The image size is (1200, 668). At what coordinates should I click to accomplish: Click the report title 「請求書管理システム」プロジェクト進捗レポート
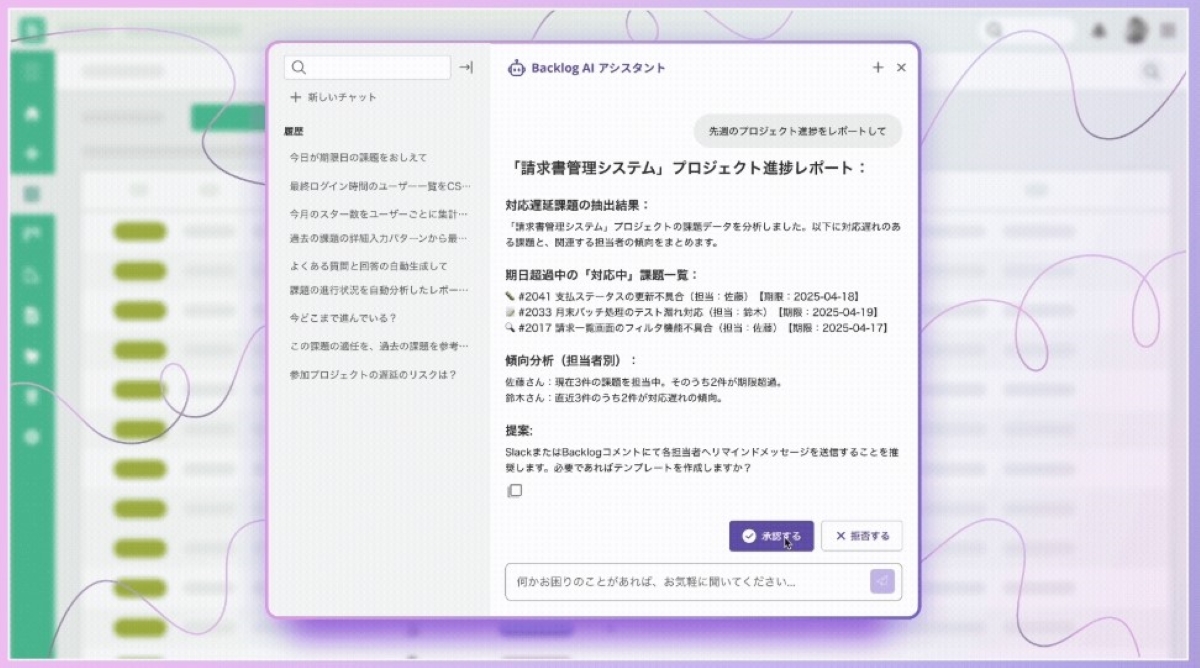click(x=686, y=168)
